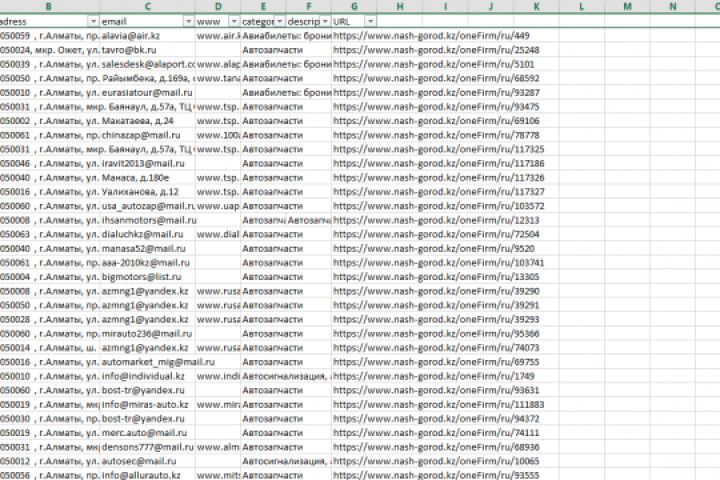Select column L header
Screen dimensions: 720x480
[582, 6]
